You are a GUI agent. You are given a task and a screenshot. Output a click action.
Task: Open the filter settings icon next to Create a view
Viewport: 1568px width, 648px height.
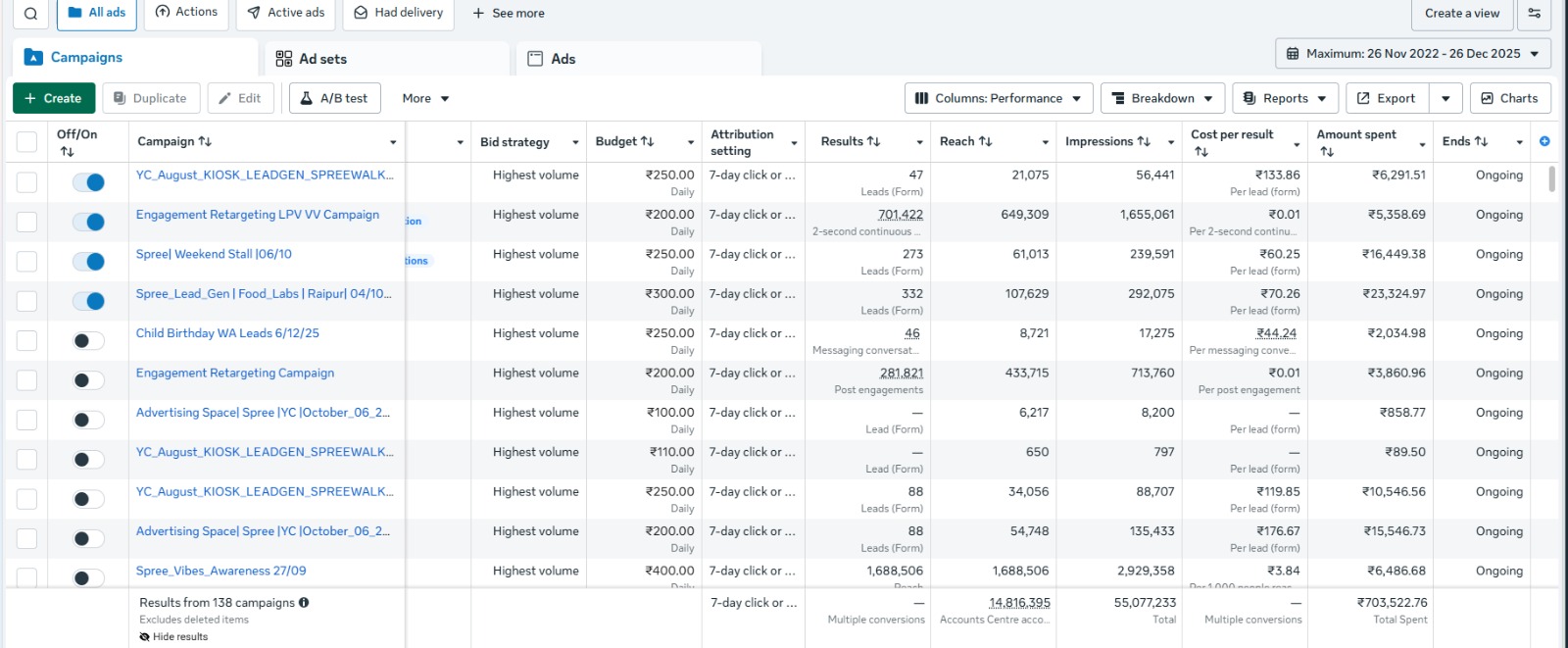click(x=1534, y=14)
